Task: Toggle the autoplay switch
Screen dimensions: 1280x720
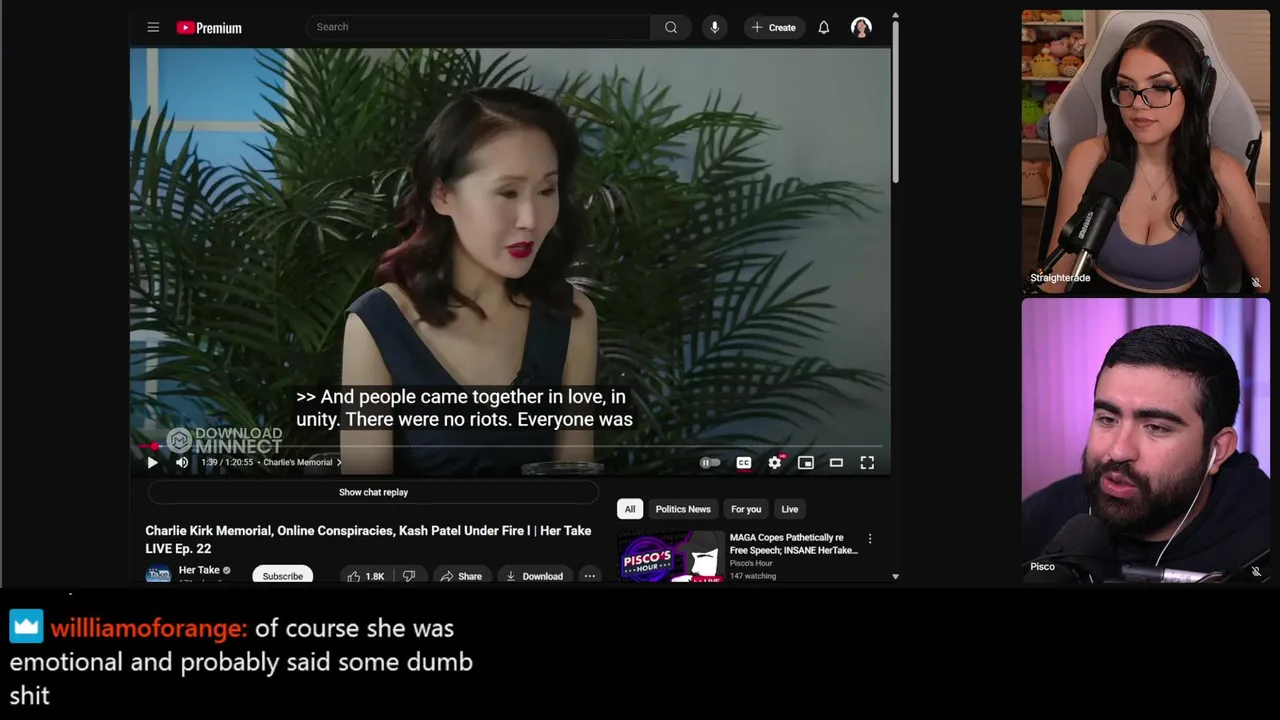Action: (x=709, y=462)
